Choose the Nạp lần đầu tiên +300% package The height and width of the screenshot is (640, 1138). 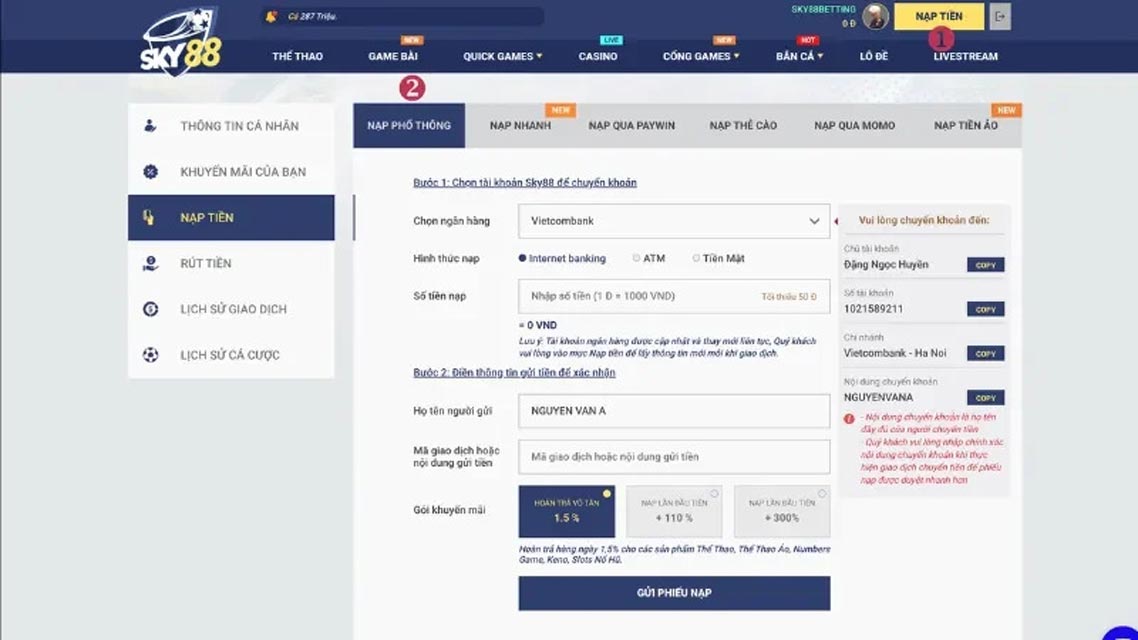pos(782,511)
